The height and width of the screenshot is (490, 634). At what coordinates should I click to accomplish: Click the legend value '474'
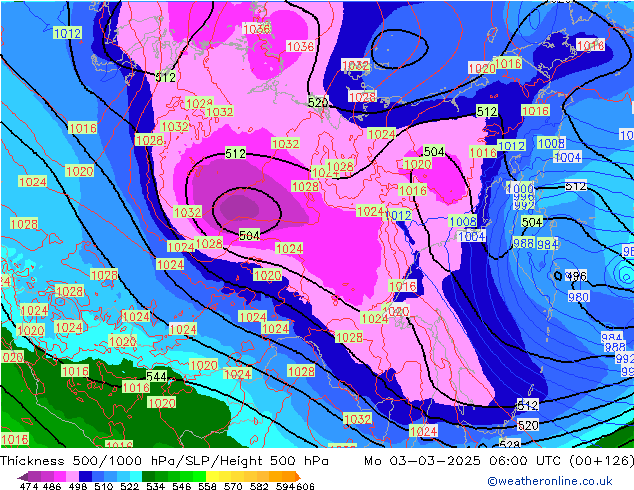click(29, 486)
